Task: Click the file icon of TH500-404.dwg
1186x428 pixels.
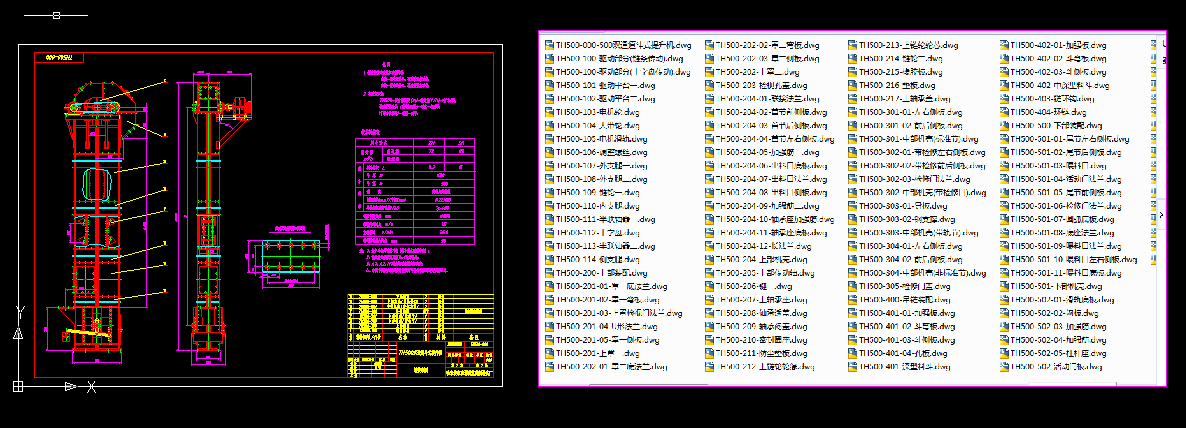Action: 1005,113
